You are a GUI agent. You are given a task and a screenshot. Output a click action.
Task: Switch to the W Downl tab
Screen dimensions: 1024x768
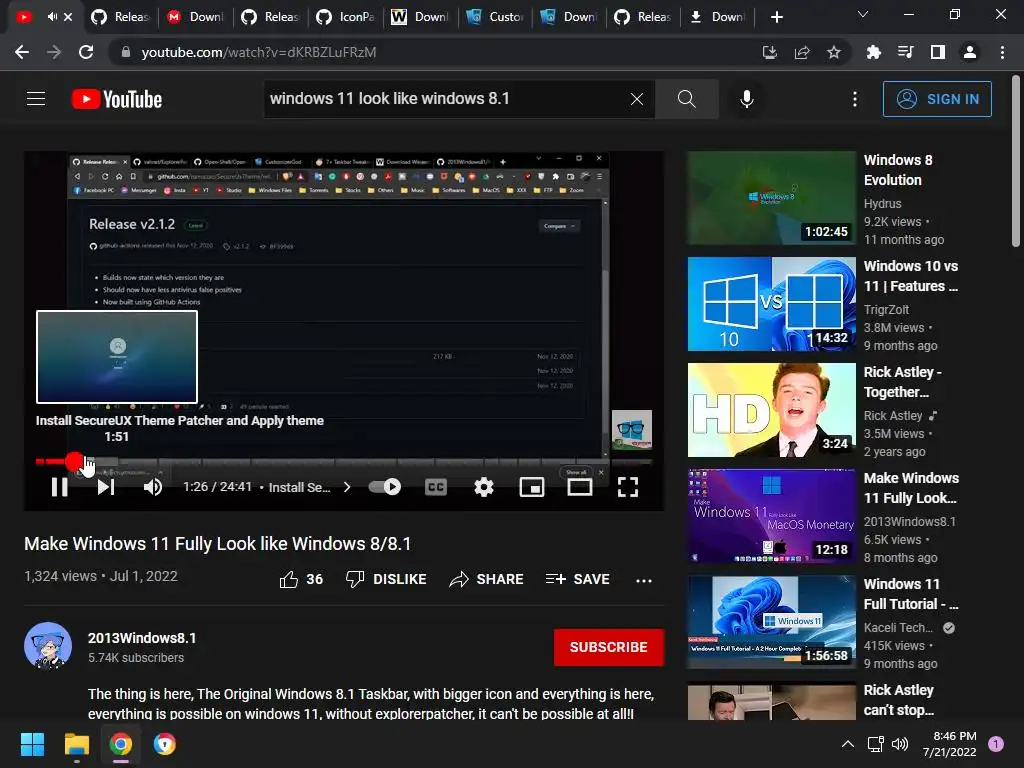click(x=420, y=17)
